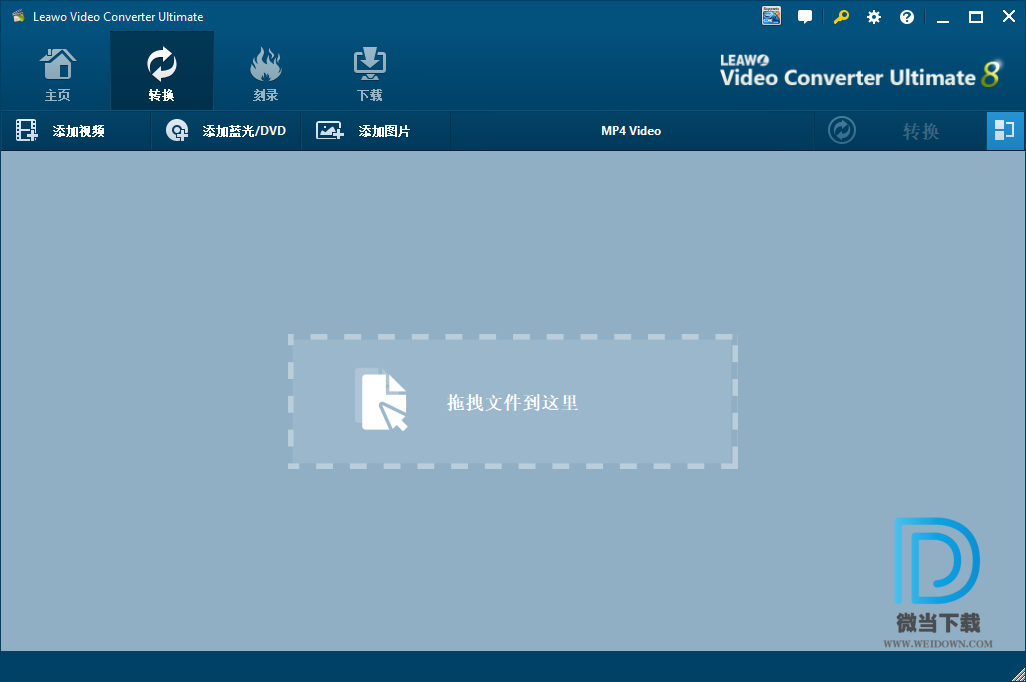
Task: Open settings via the gear icon
Action: pyautogui.click(x=874, y=17)
